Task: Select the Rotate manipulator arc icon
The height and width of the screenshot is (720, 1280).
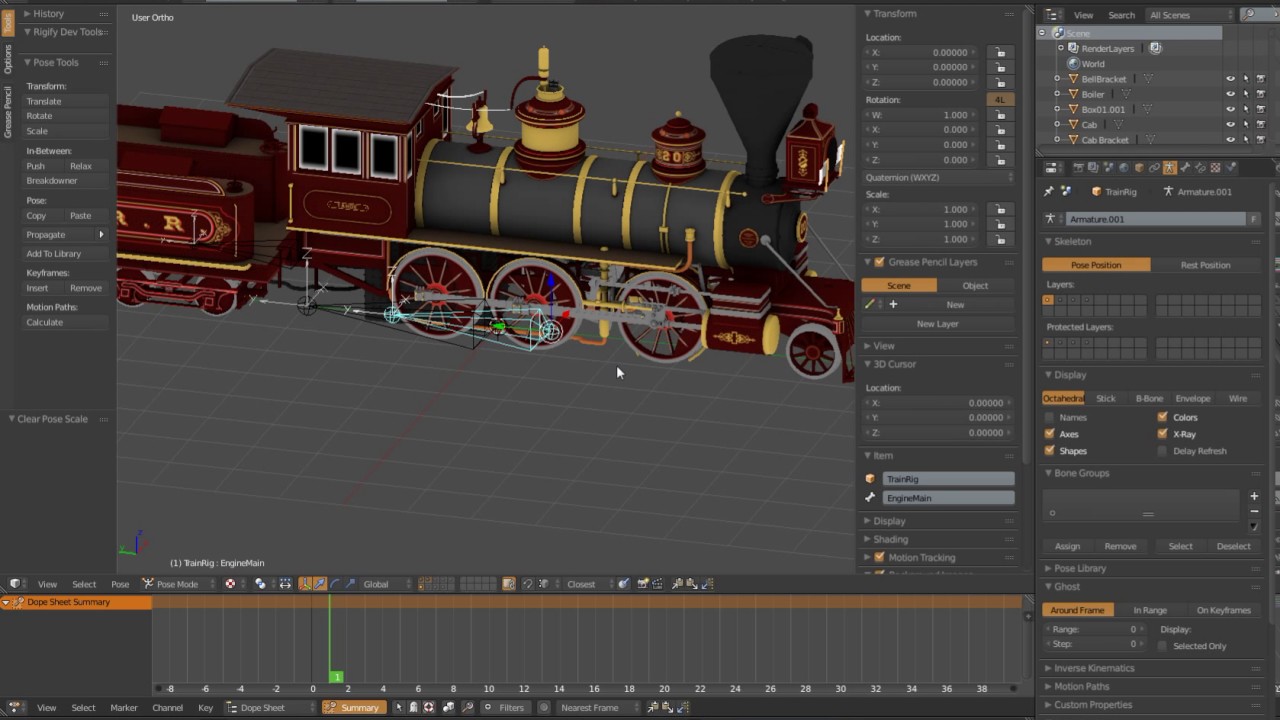Action: click(x=335, y=584)
